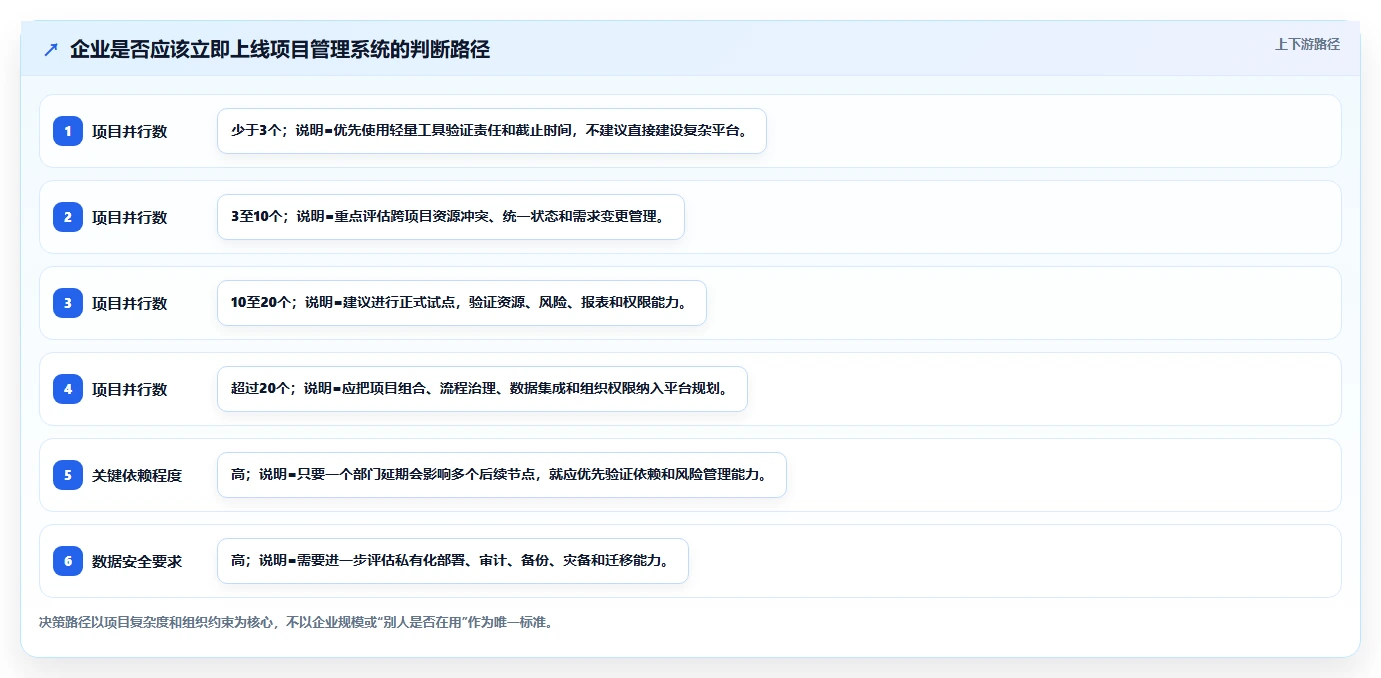Click step number badge 2
Screen dimensions: 1381x678
68,217
